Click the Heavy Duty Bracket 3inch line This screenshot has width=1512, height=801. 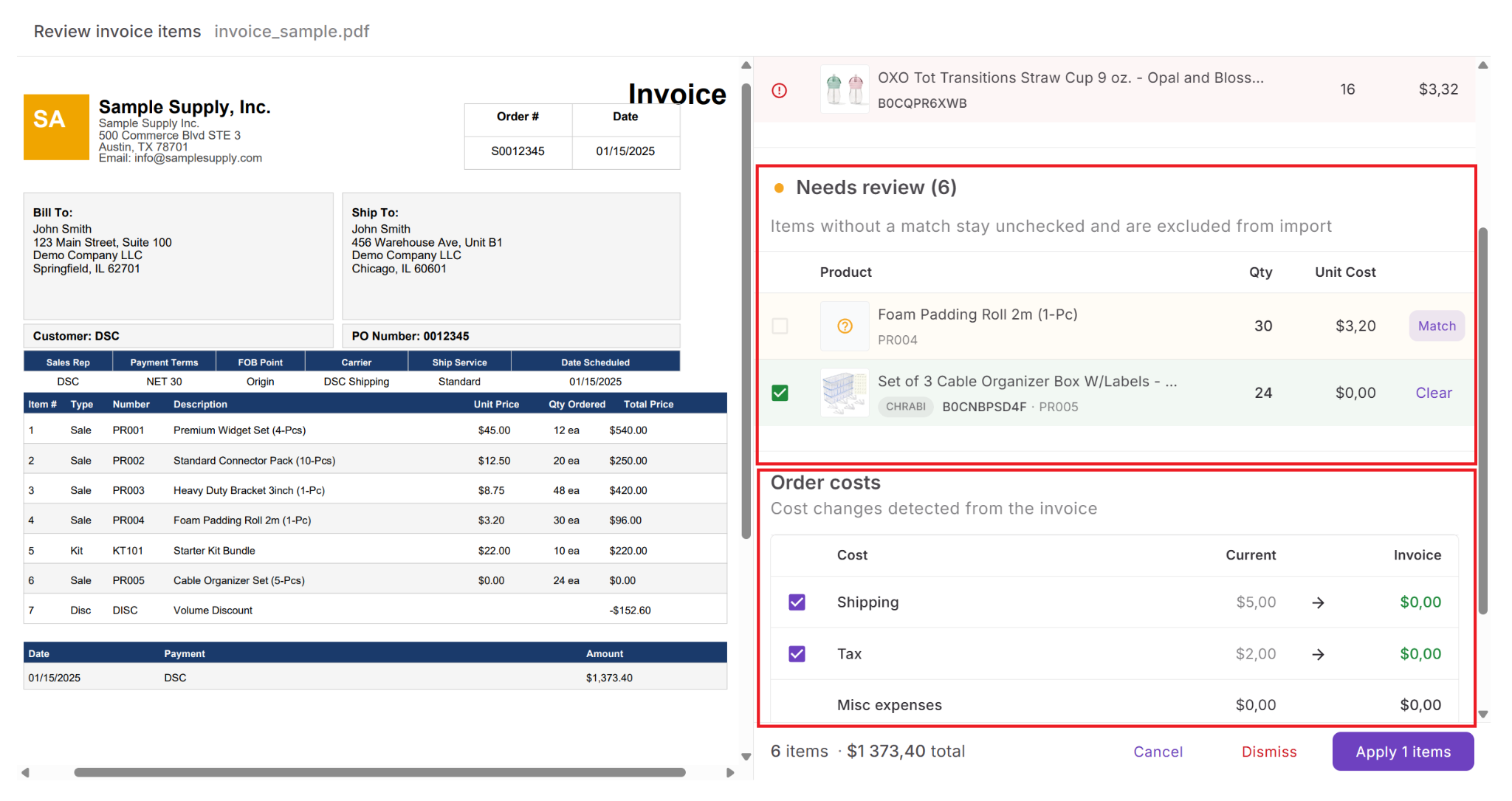click(x=375, y=490)
